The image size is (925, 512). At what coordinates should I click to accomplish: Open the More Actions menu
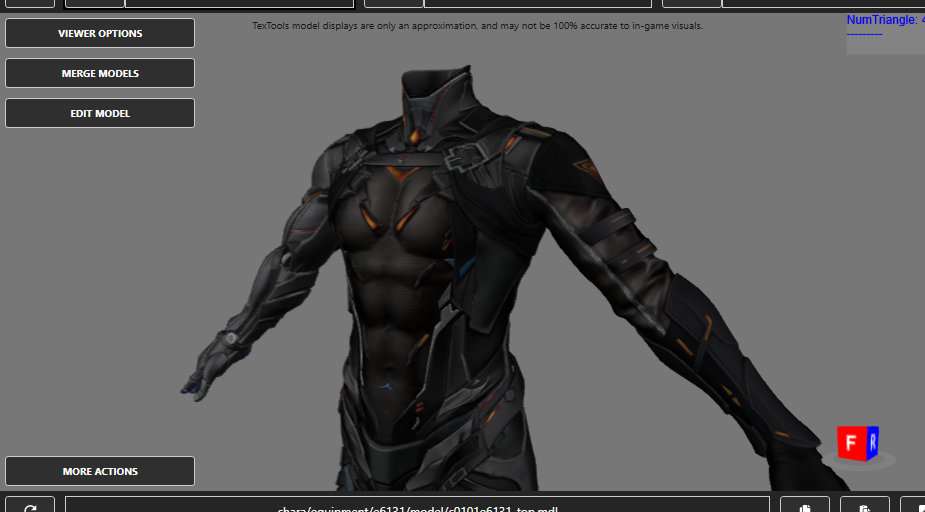tap(100, 471)
